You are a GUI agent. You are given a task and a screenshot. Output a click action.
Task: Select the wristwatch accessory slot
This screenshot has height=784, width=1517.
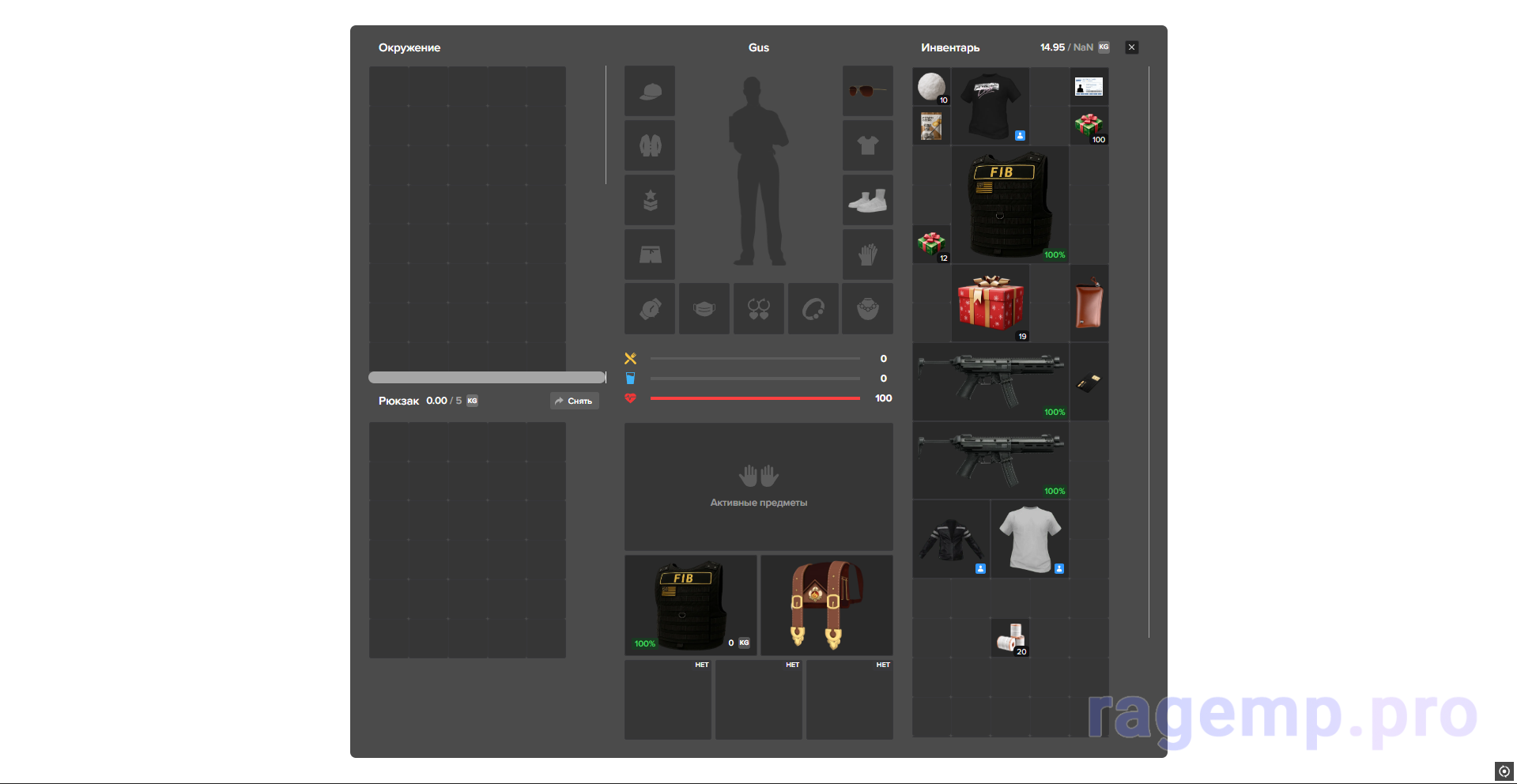click(x=650, y=309)
